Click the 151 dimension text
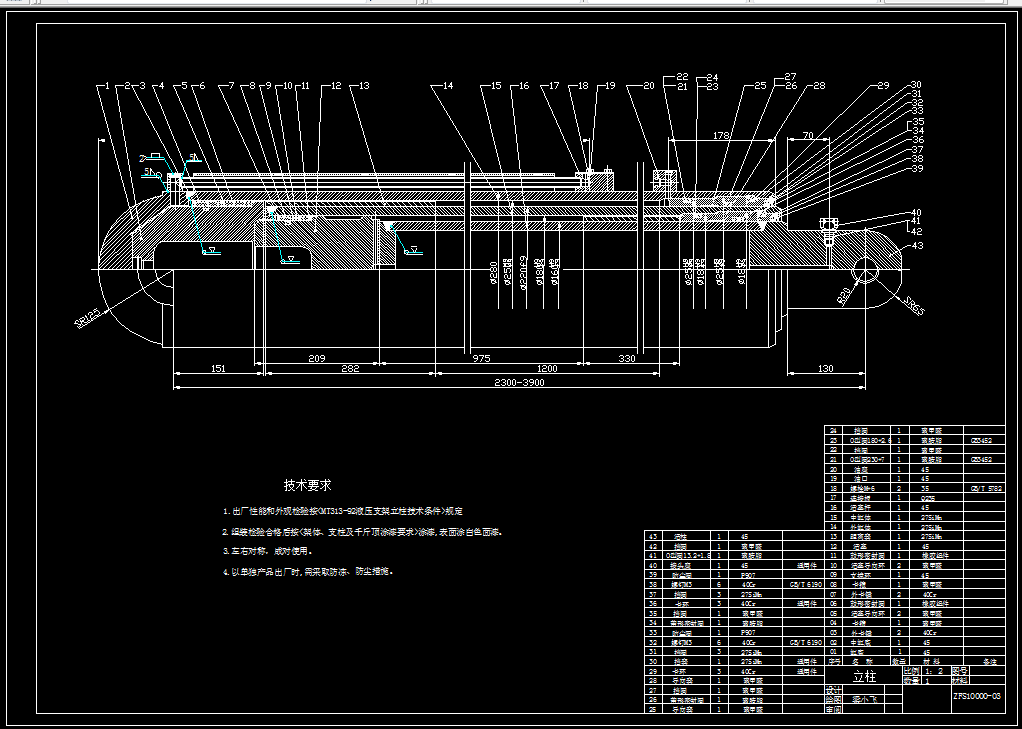Viewport: 1022px width, 729px height. 218,368
